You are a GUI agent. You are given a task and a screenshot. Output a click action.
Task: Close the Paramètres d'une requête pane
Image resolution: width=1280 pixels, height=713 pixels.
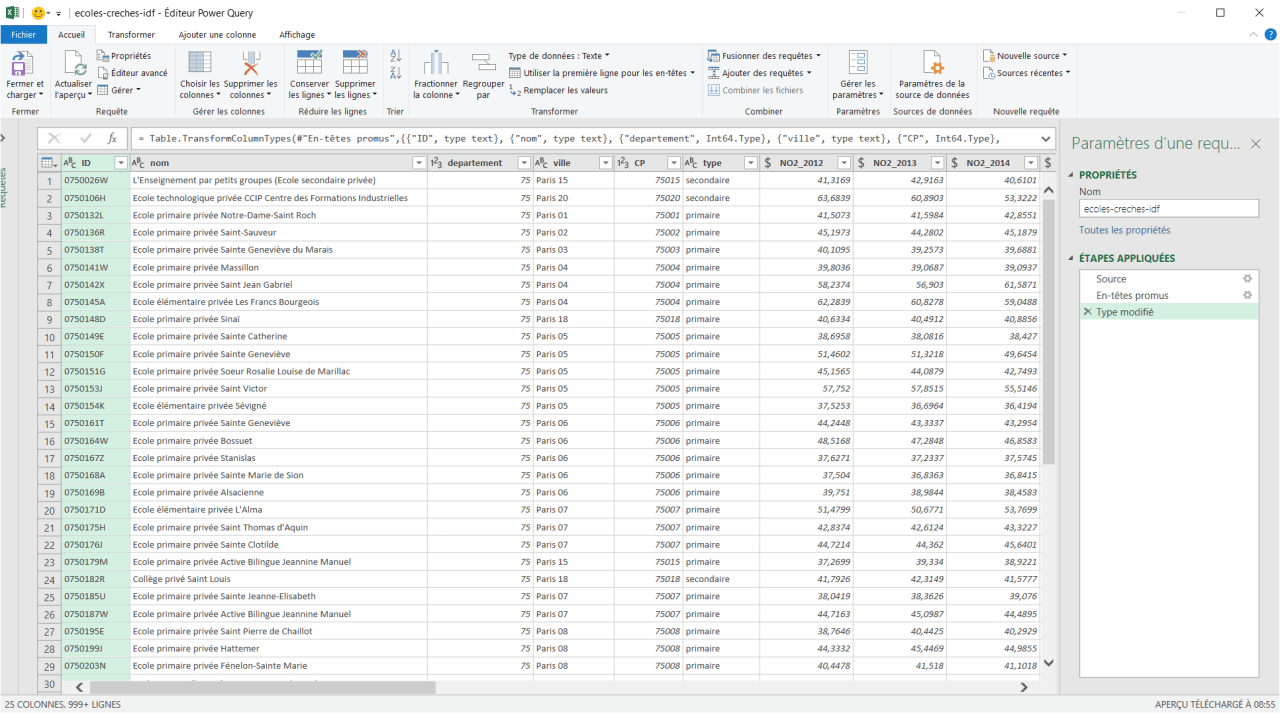(1255, 144)
